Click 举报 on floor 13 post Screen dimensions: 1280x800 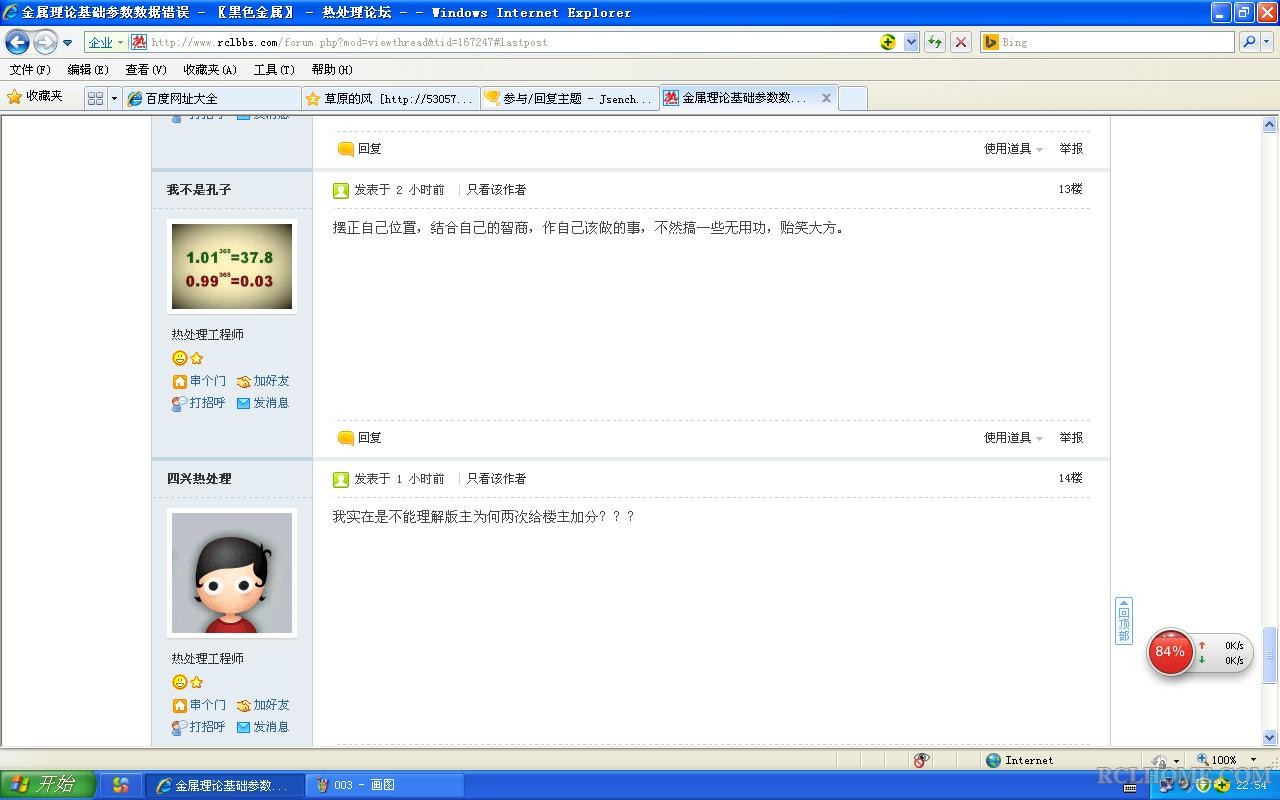[1071, 437]
